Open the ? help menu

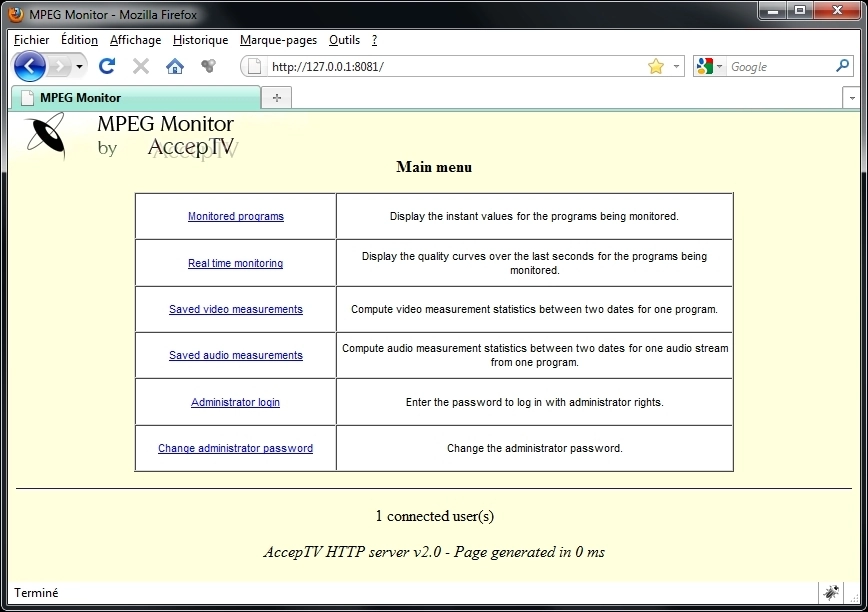(x=374, y=40)
